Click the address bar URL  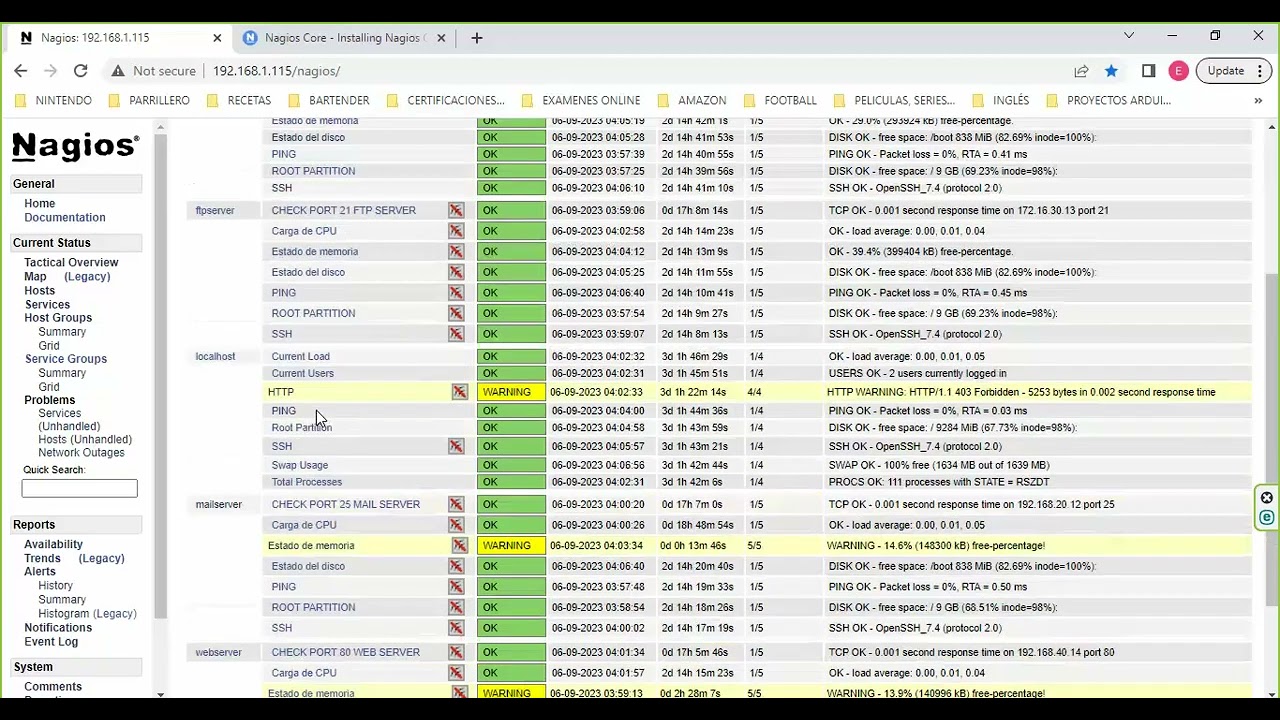(276, 71)
